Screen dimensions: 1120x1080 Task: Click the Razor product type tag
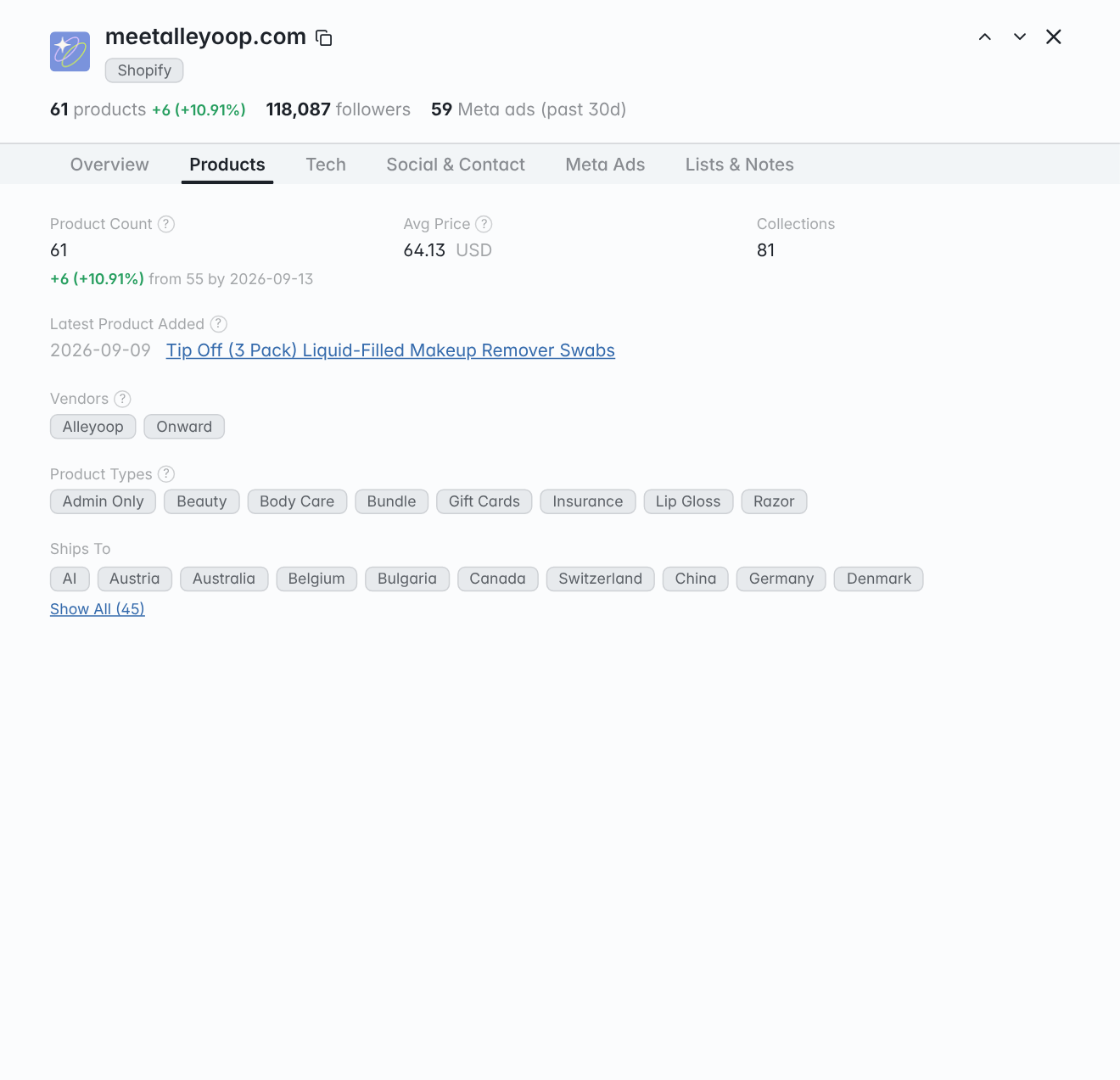tap(774, 501)
